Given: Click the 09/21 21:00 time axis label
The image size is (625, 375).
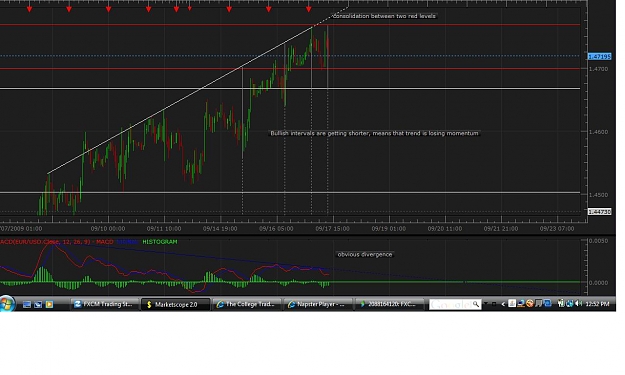Looking at the screenshot, I should (501, 229).
